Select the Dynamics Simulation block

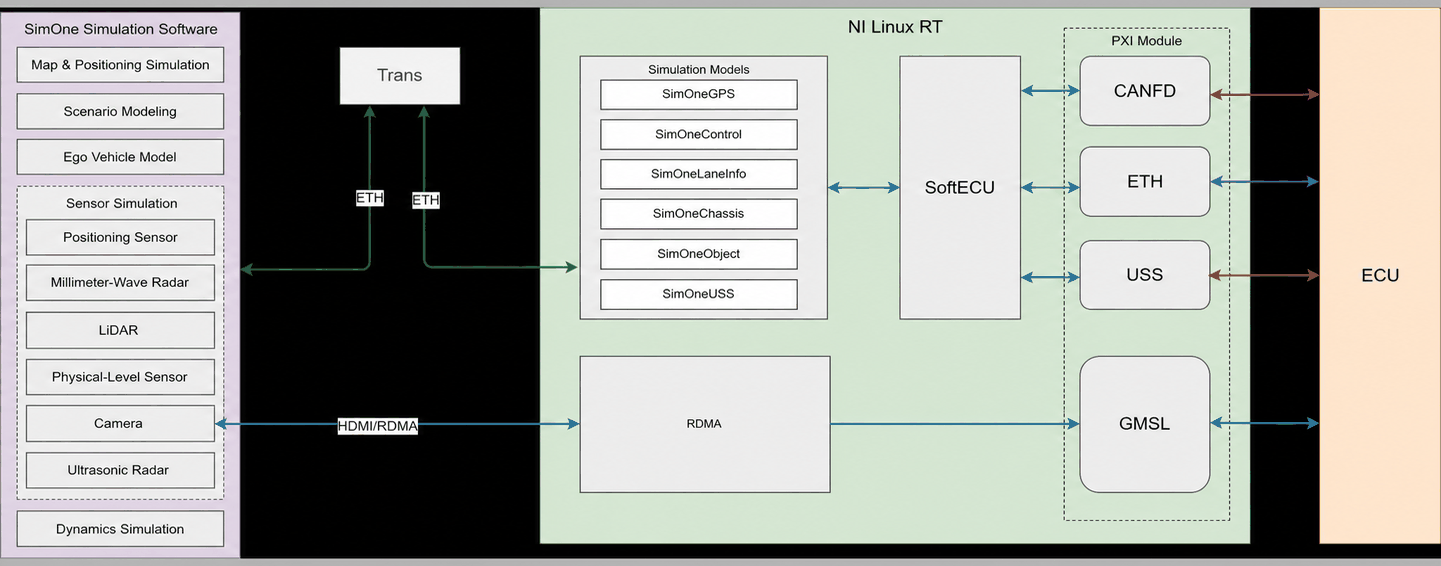(x=120, y=529)
